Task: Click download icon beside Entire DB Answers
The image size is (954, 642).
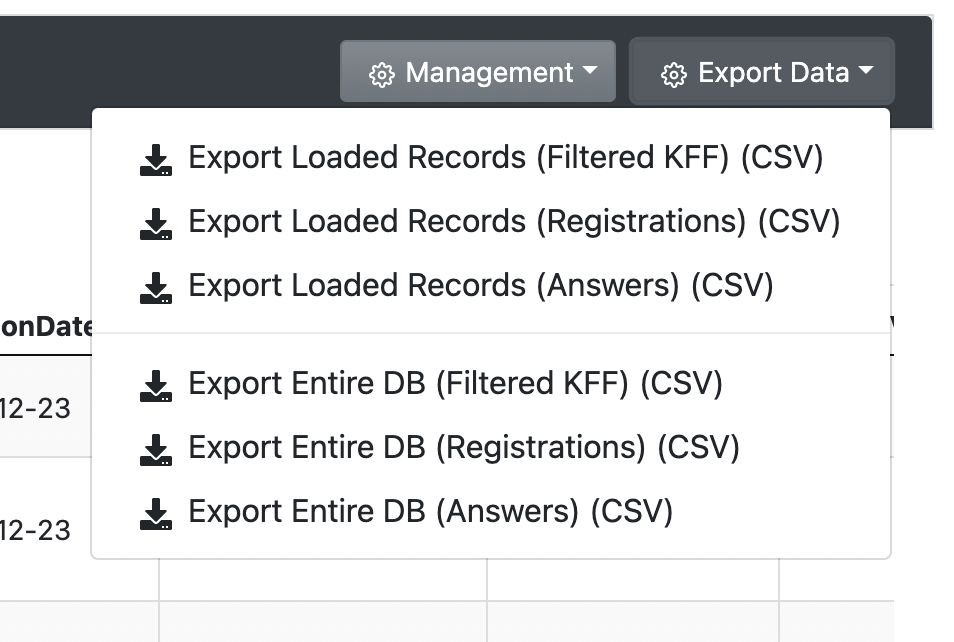Action: [x=156, y=514]
